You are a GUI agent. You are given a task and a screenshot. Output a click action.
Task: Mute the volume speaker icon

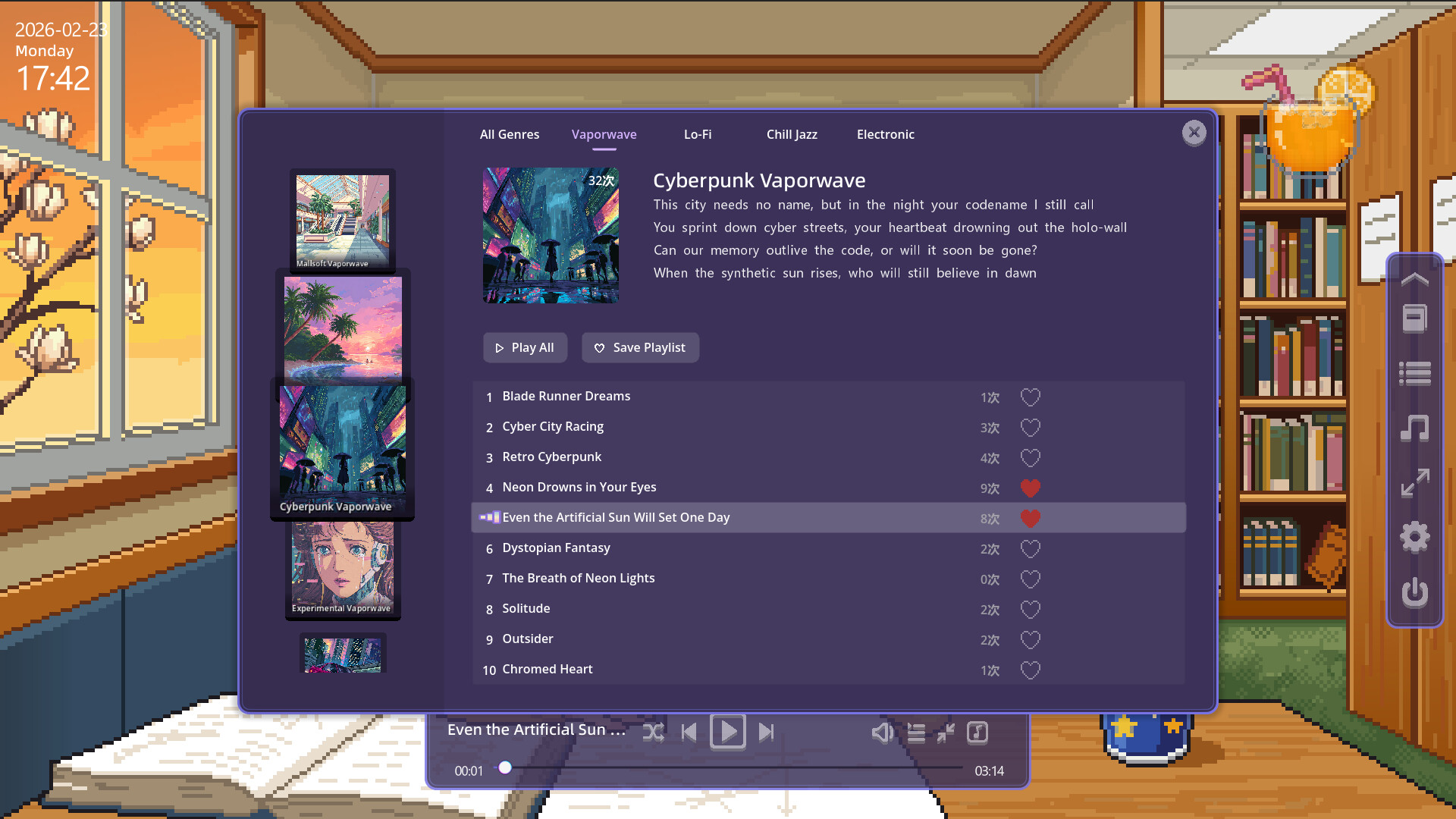[881, 732]
